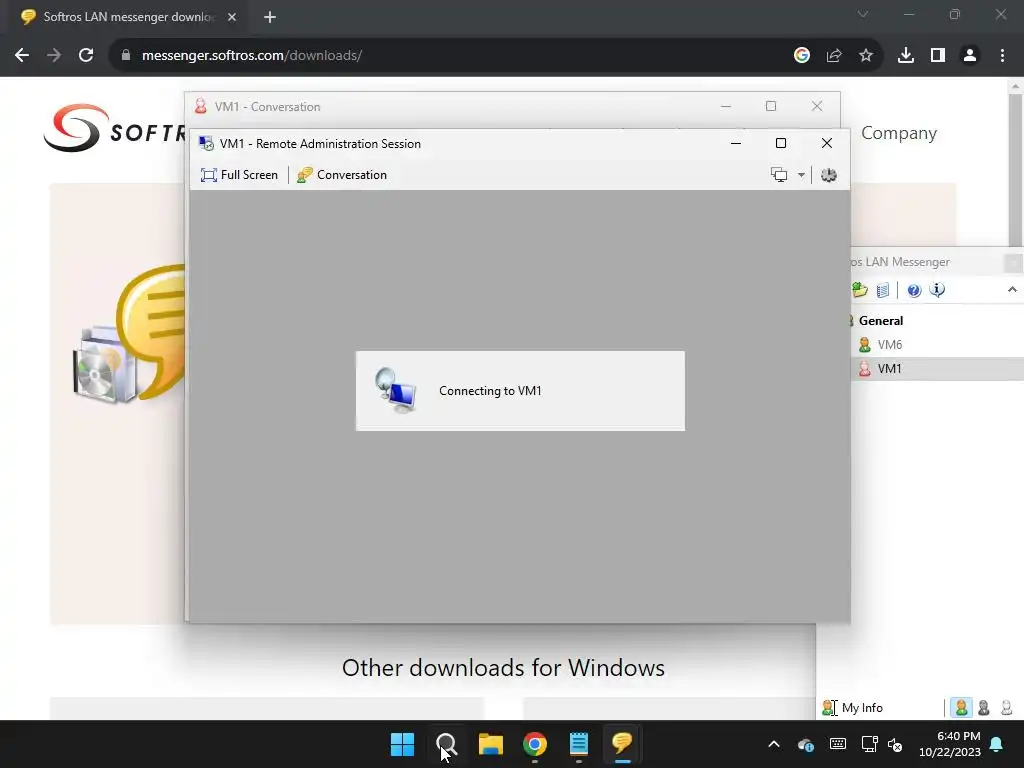Screen dimensions: 1024x768
Task: Reload the Softros downloads page
Action: click(86, 56)
